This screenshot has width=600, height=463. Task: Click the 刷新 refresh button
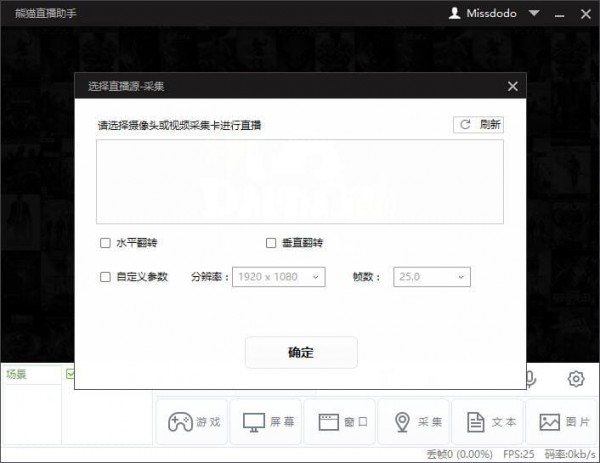(479, 125)
